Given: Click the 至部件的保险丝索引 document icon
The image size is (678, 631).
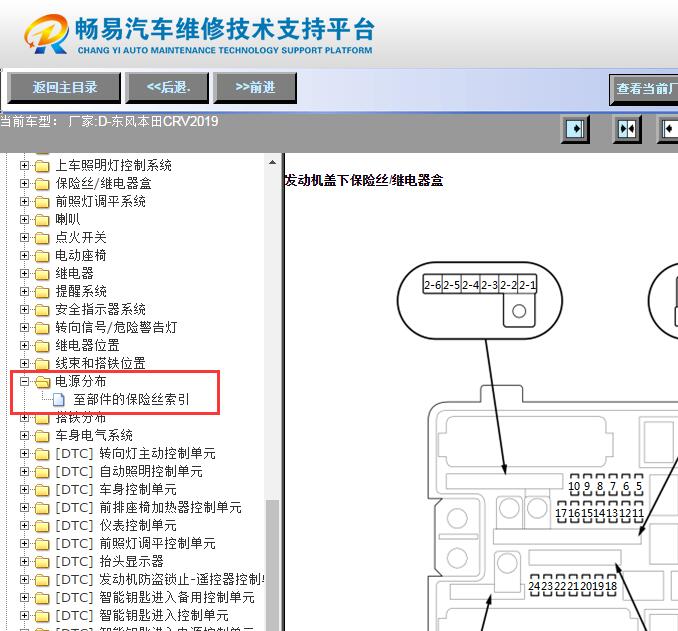Looking at the screenshot, I should tap(59, 400).
